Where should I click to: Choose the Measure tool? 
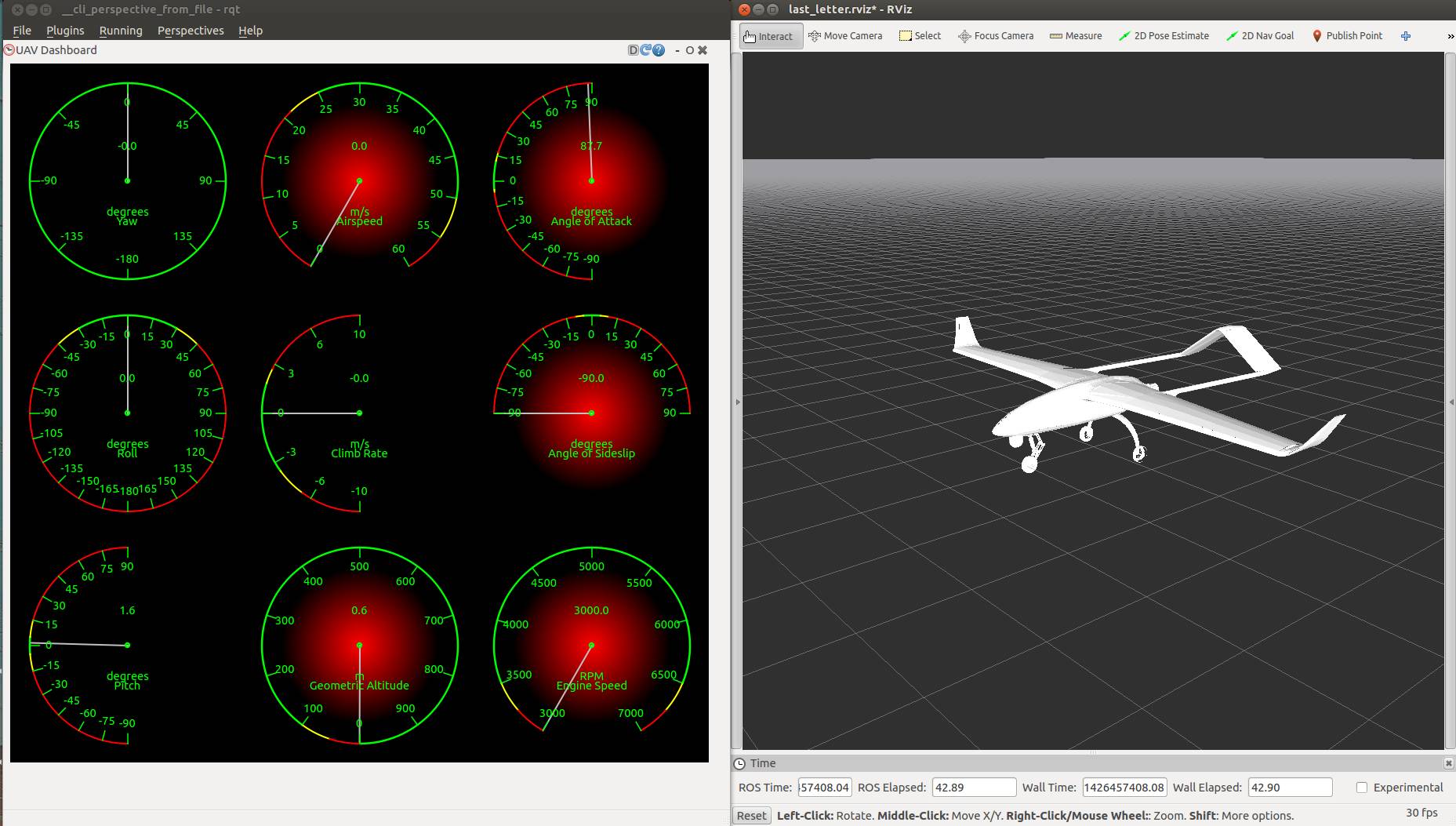1076,36
